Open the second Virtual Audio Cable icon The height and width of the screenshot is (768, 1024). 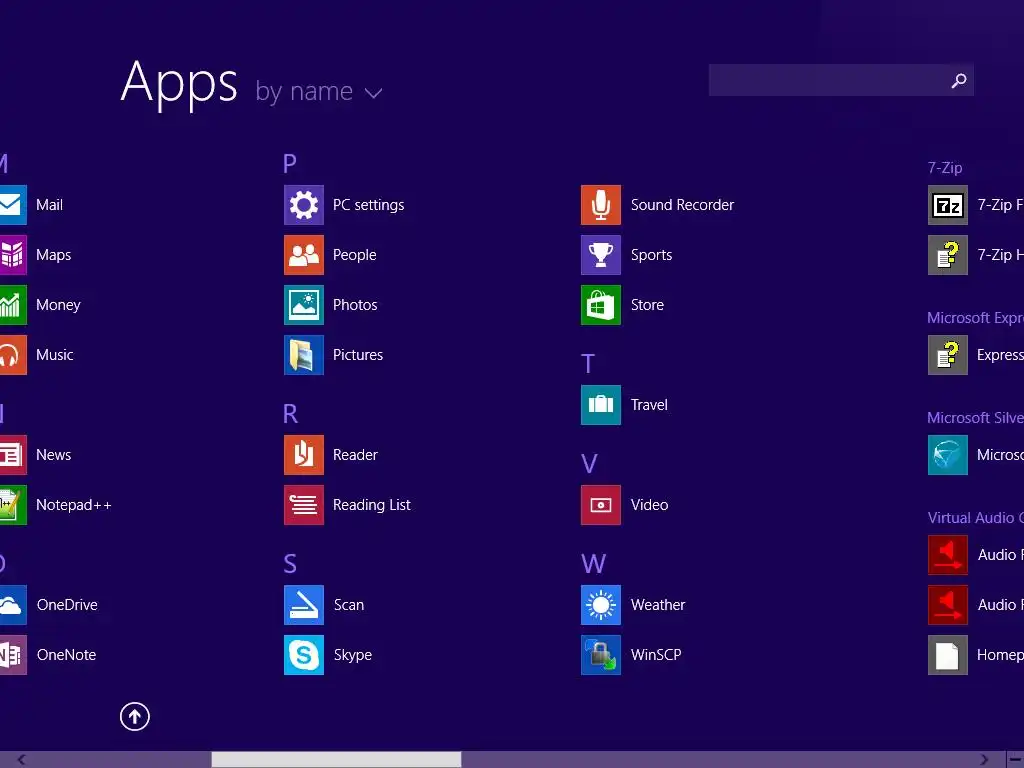click(x=948, y=605)
